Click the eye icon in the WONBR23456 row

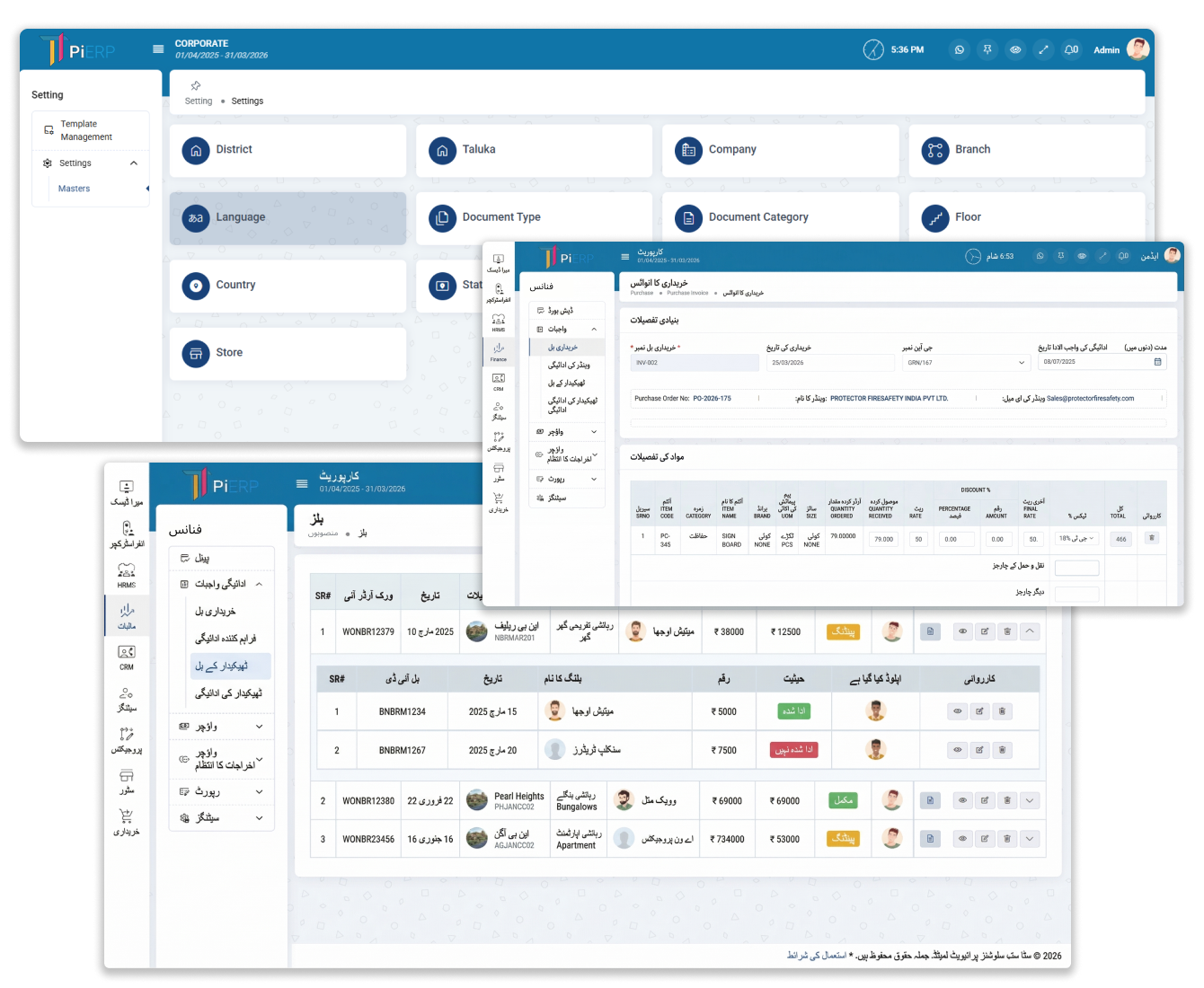coord(962,839)
